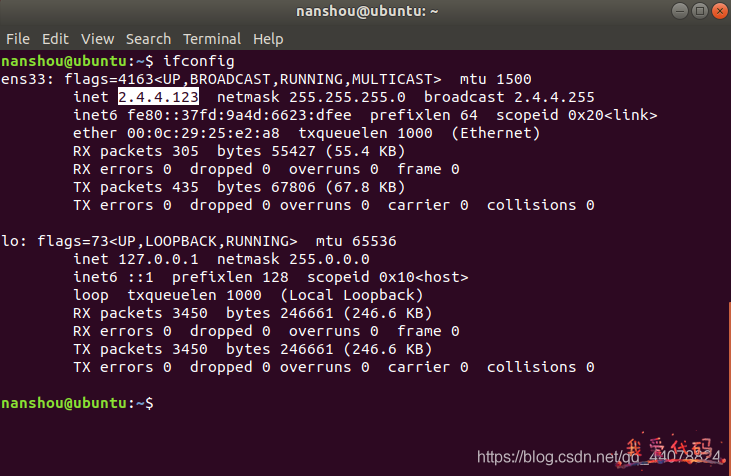Screen dimensions: 731x476
Task: Click the ifconfig command text
Action: click(x=199, y=61)
